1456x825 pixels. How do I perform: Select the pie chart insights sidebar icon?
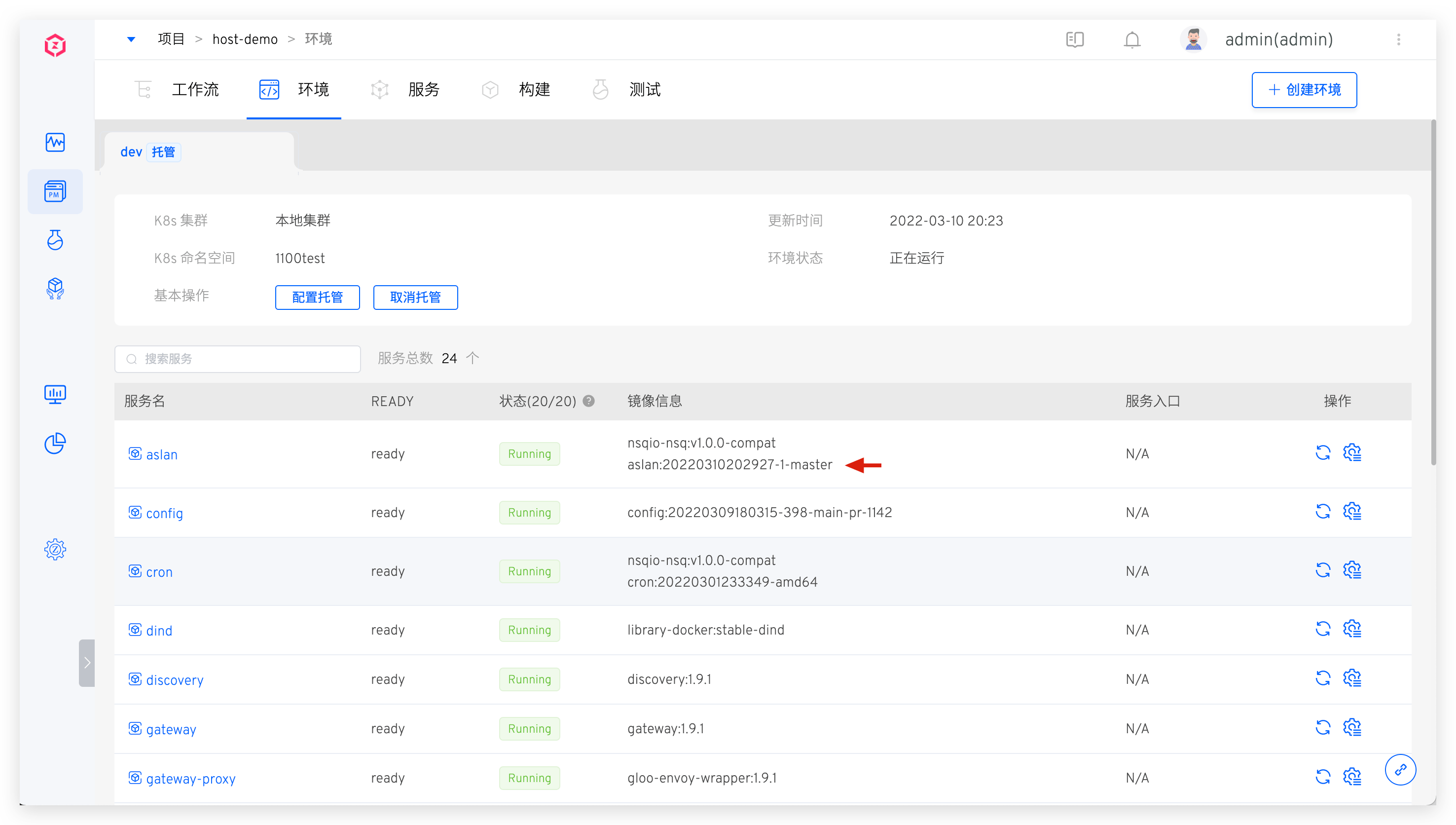(x=55, y=444)
